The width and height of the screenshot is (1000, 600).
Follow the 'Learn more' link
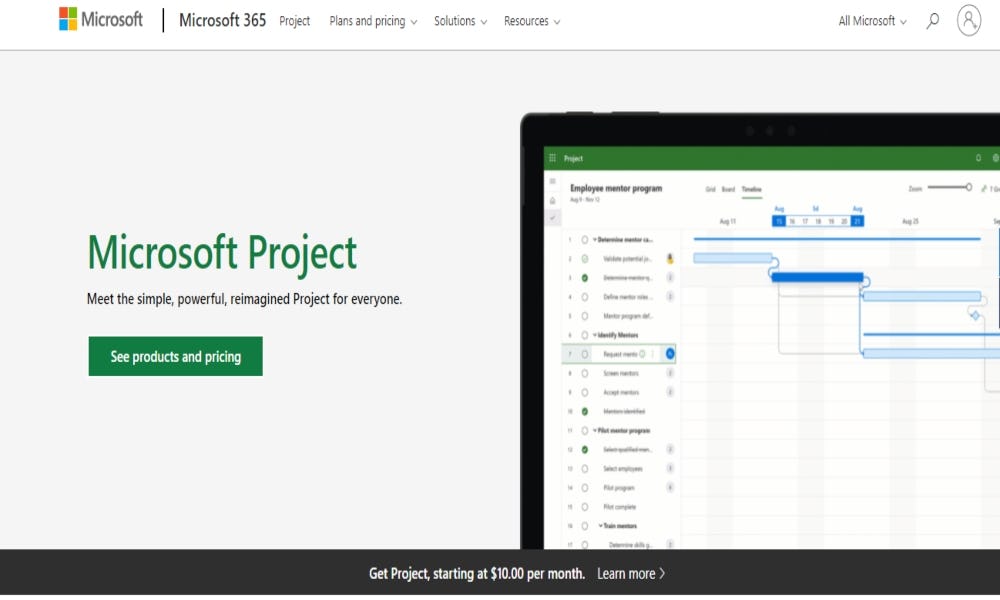click(x=631, y=574)
